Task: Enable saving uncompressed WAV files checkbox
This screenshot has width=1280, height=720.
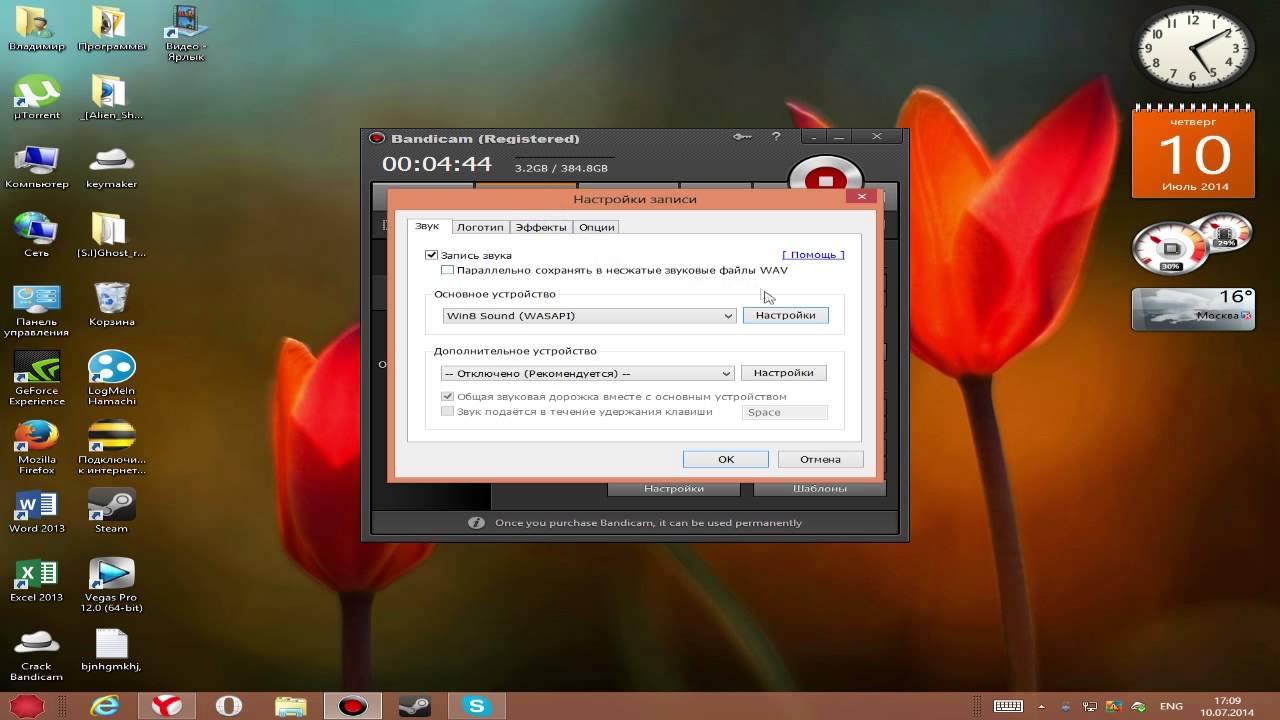Action: [x=447, y=270]
